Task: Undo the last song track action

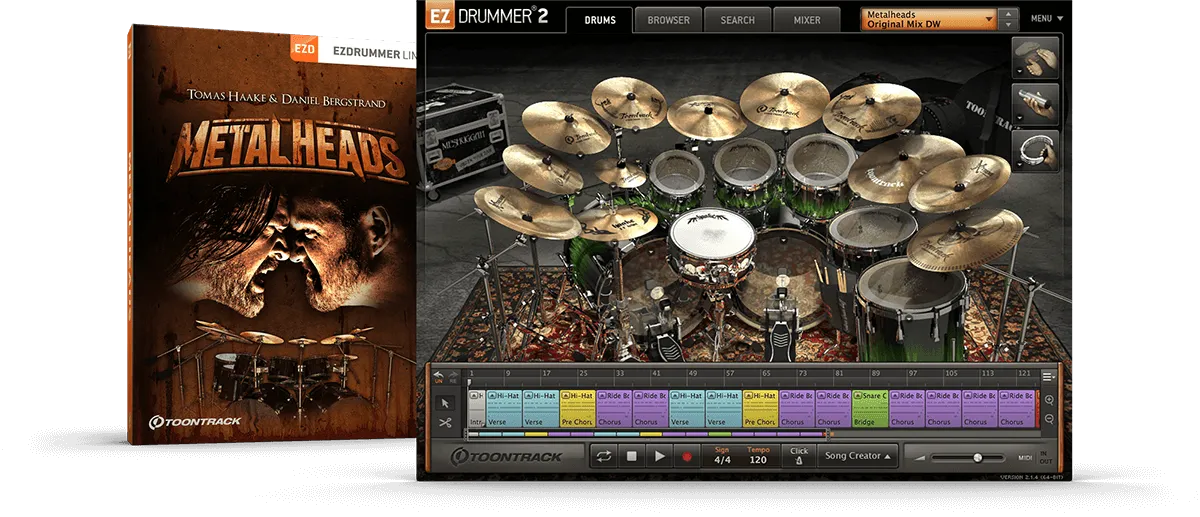Action: [x=438, y=375]
